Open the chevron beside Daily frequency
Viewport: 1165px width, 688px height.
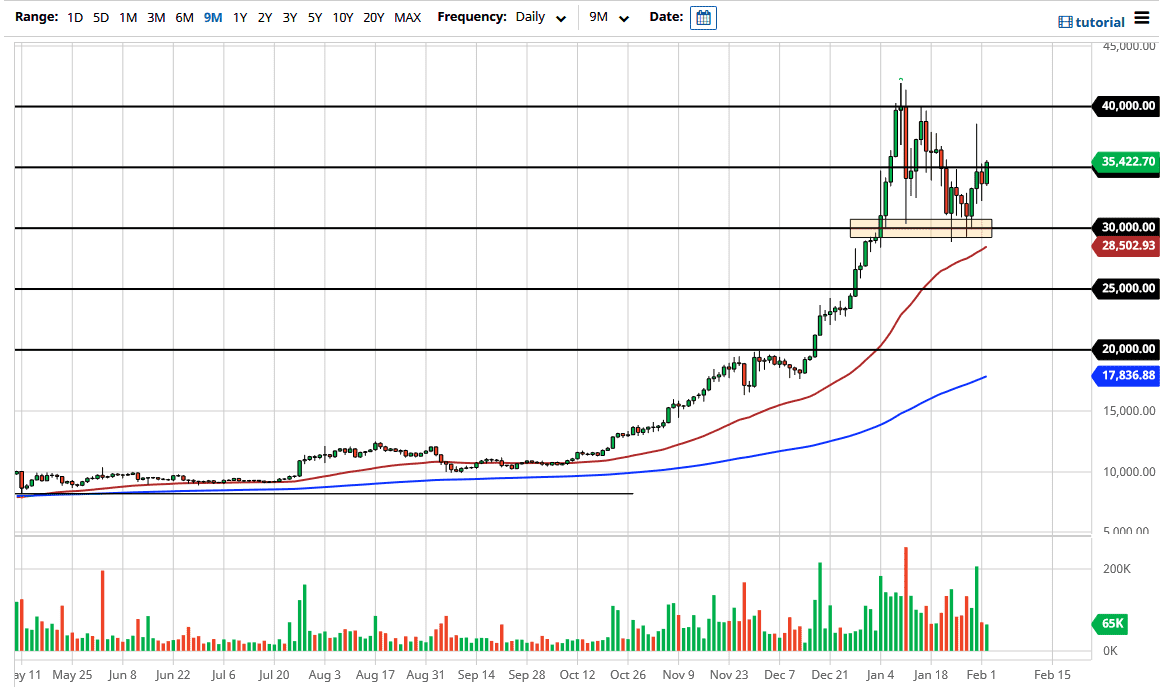pos(561,18)
